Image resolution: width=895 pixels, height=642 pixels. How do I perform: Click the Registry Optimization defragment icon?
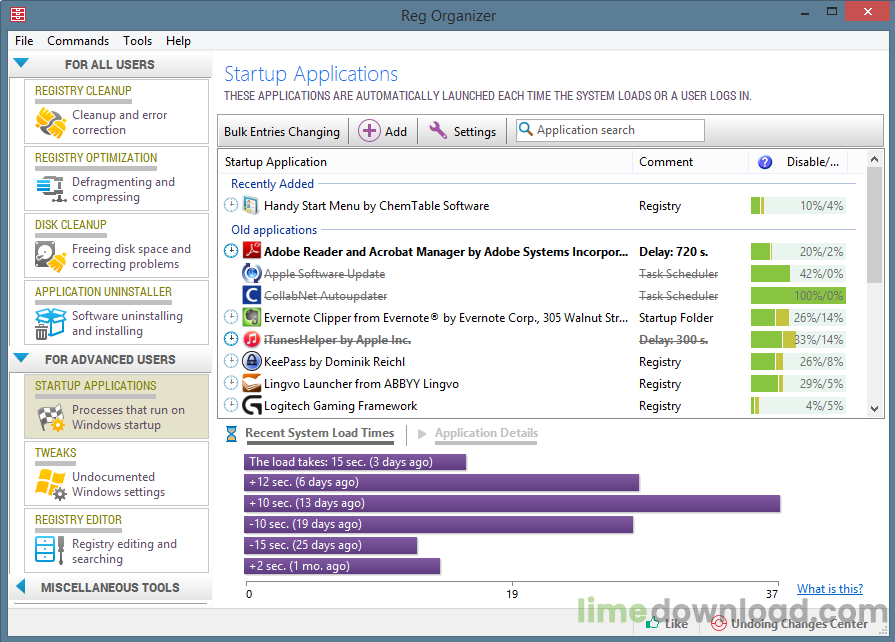click(50, 189)
